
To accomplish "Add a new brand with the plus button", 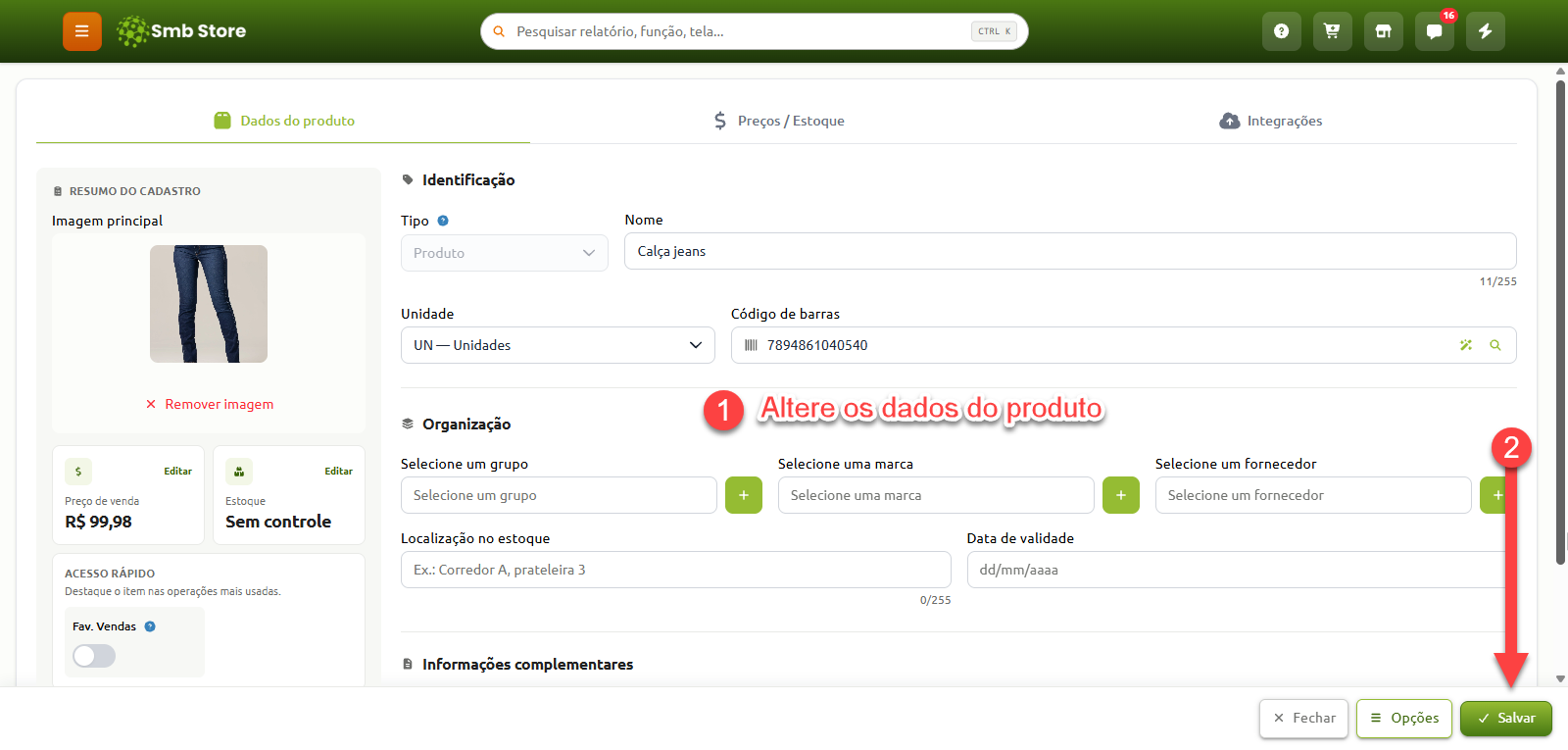I will (1121, 495).
